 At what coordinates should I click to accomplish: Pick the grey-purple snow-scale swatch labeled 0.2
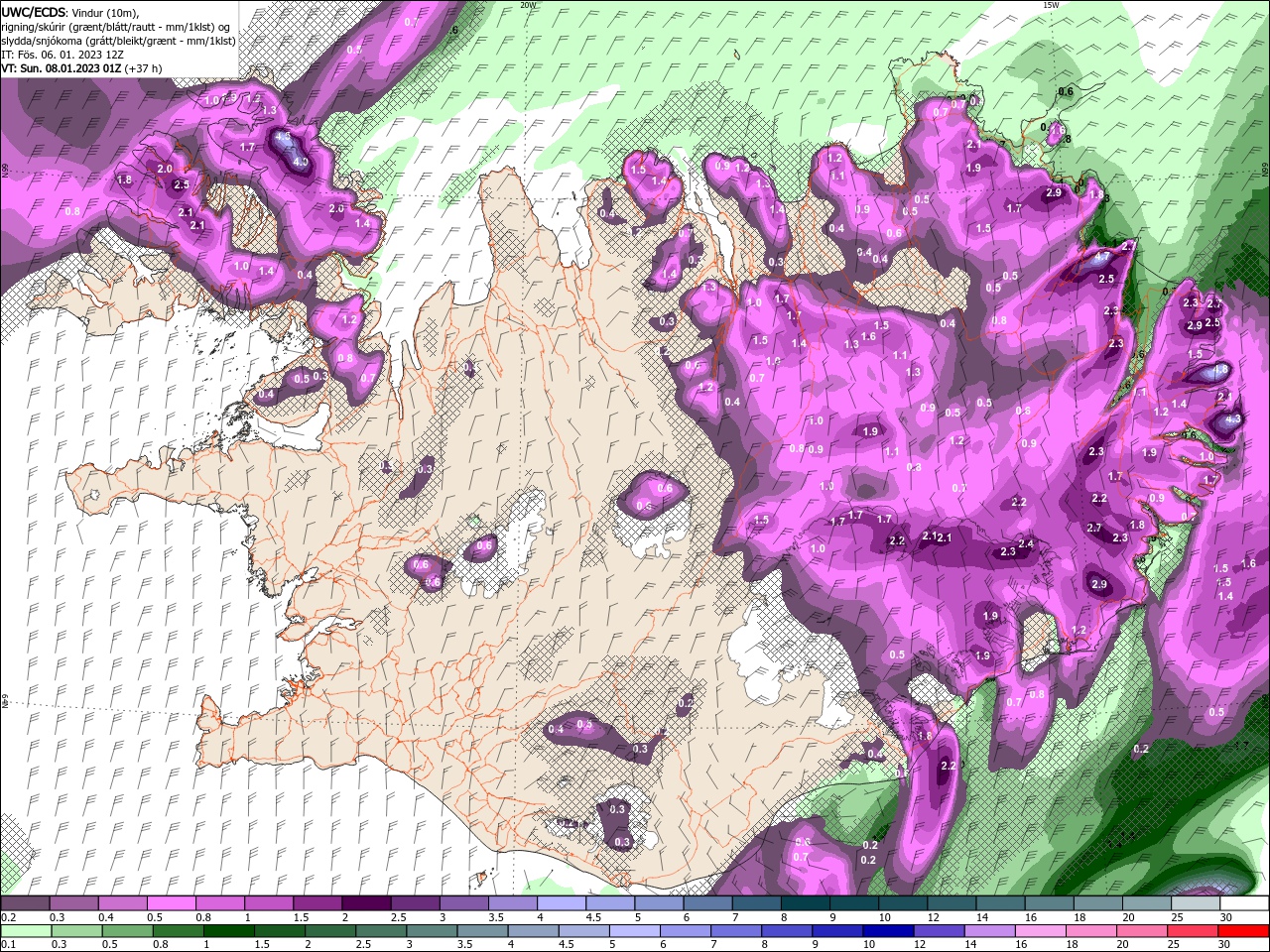(25, 903)
